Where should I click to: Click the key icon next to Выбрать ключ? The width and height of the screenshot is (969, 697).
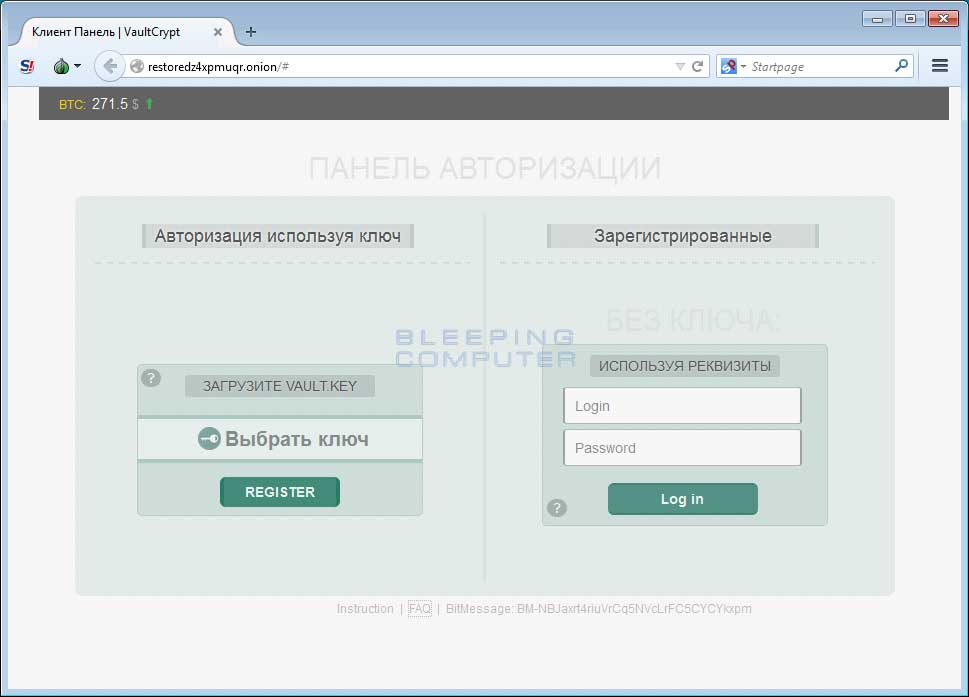209,439
